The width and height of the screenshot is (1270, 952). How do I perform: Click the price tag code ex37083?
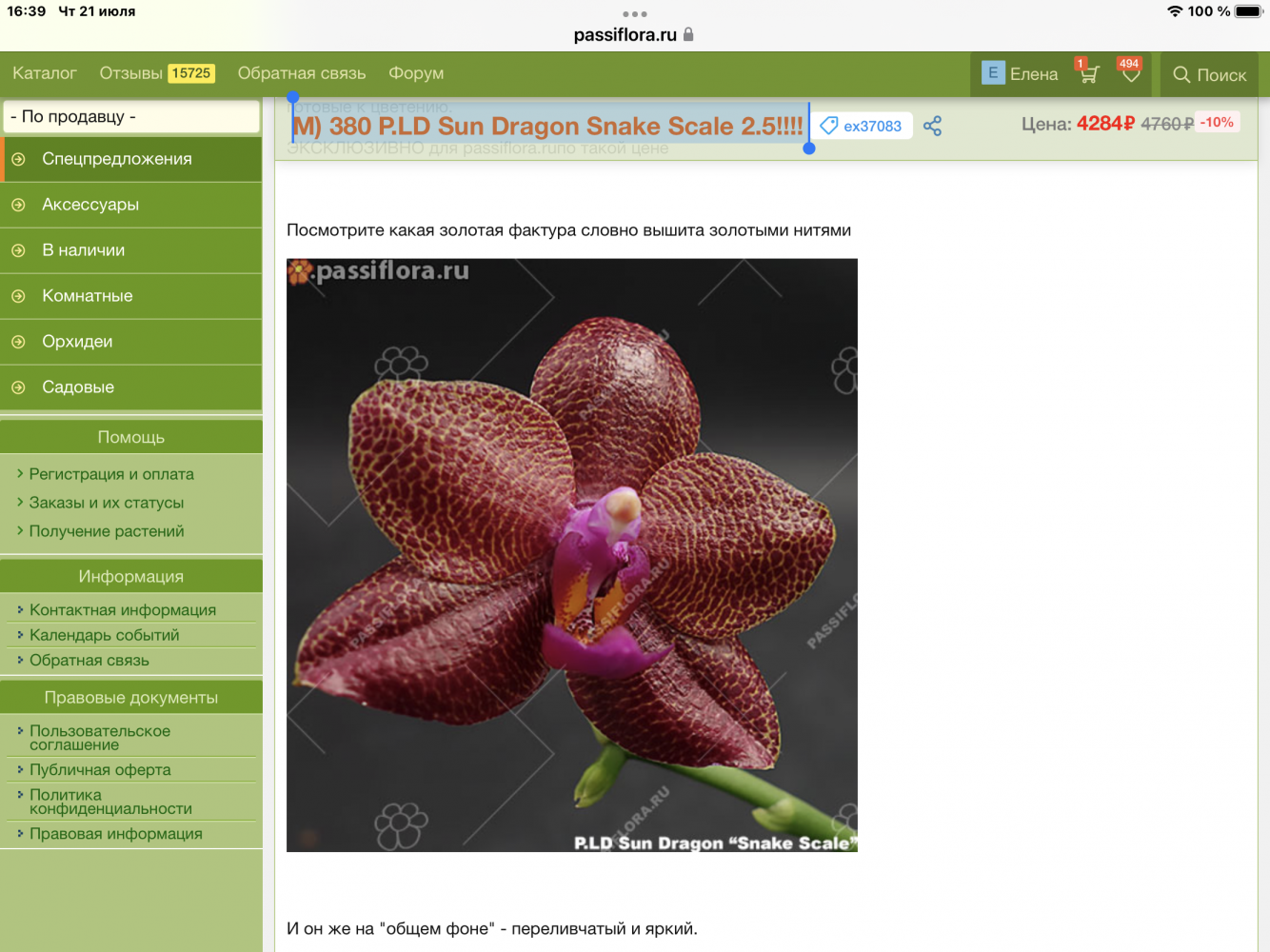862,126
